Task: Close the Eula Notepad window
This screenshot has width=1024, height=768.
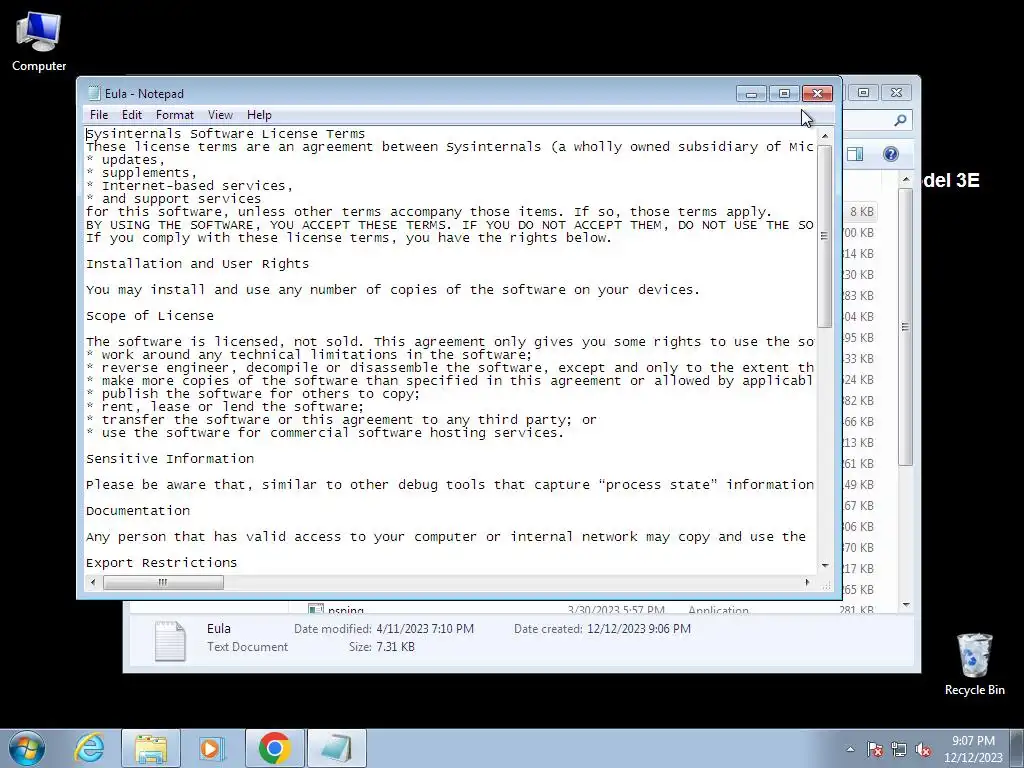Action: 817,94
